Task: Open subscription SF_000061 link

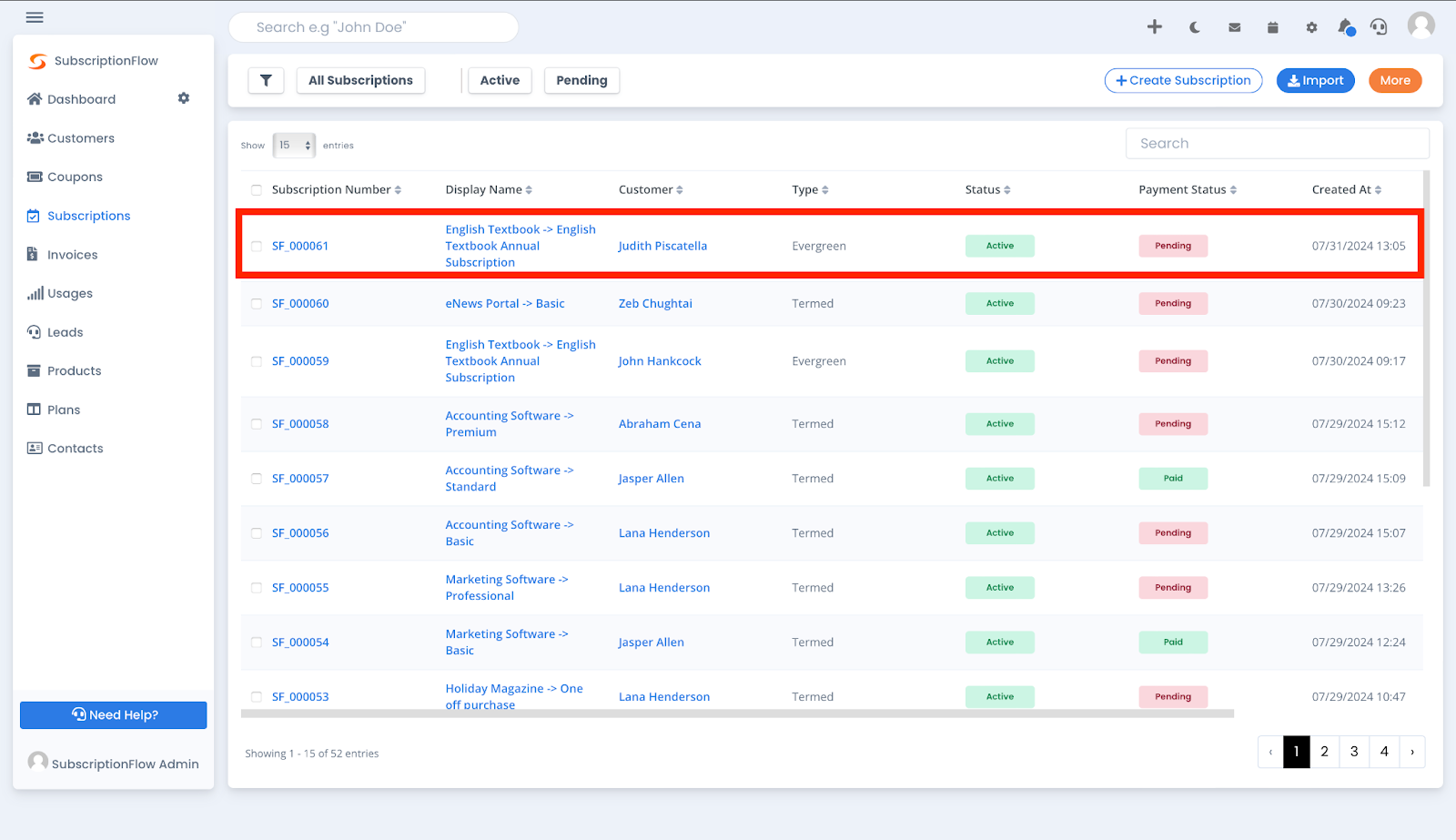Action: [x=300, y=246]
